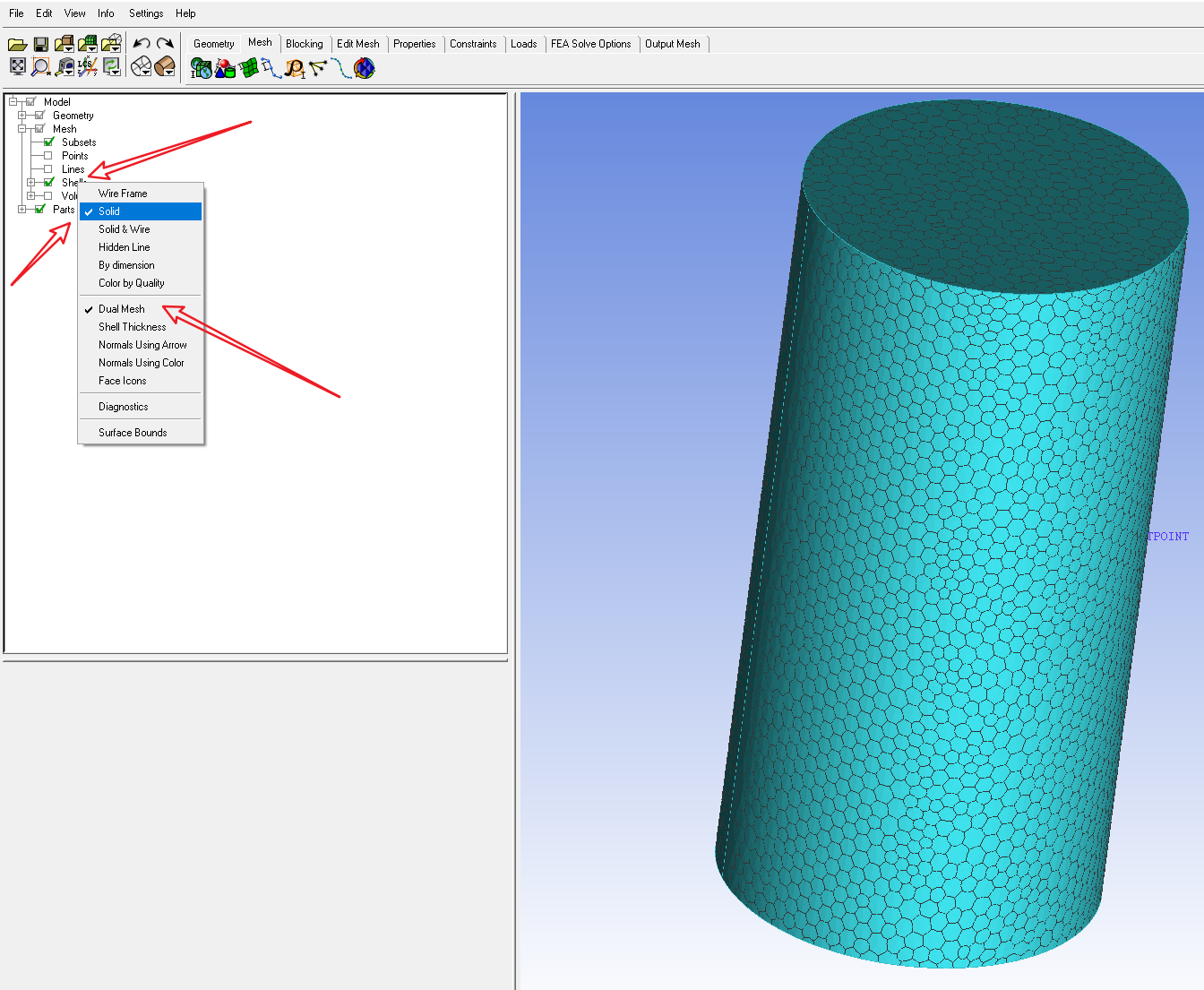The width and height of the screenshot is (1204, 990).
Task: Select the Box Zoom magnifier icon
Action: coord(40,66)
